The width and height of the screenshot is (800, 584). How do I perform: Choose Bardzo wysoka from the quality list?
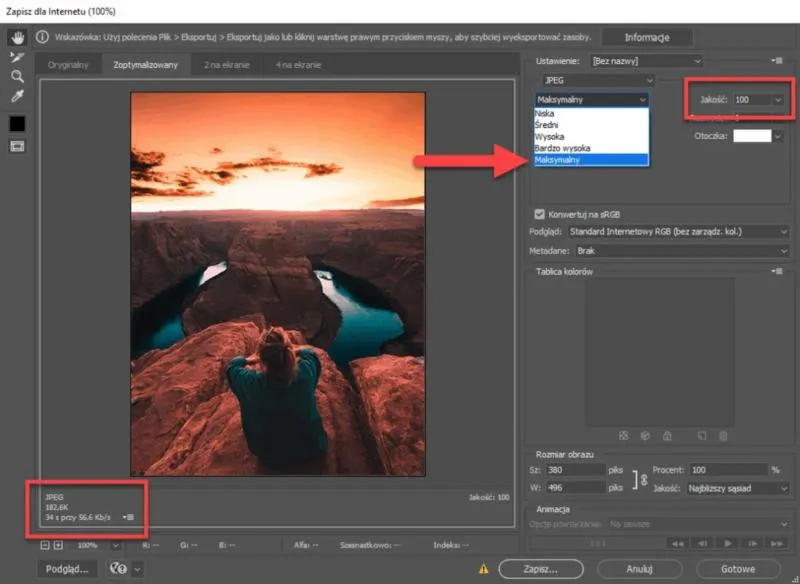[562, 148]
